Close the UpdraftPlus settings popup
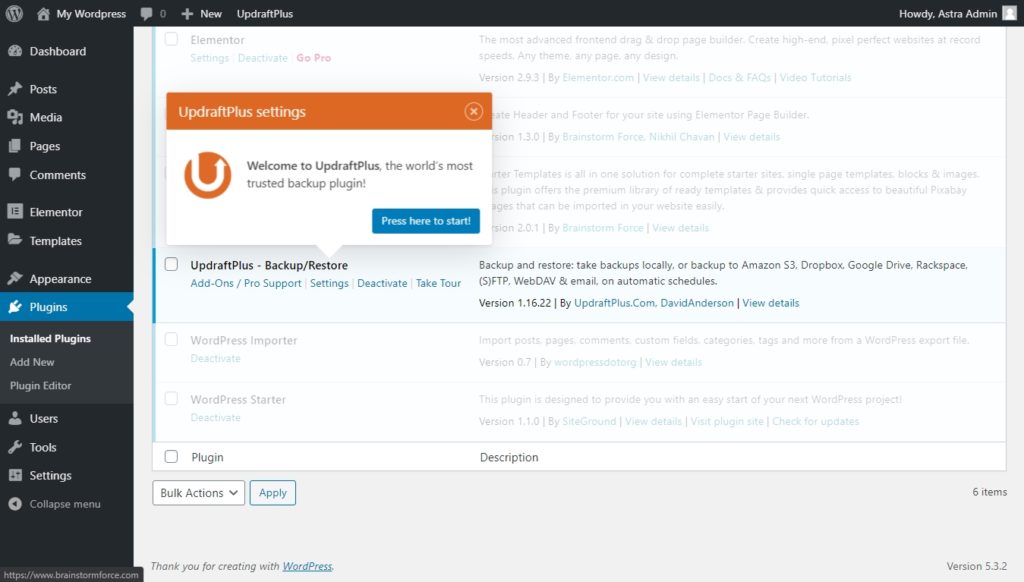 tap(473, 112)
